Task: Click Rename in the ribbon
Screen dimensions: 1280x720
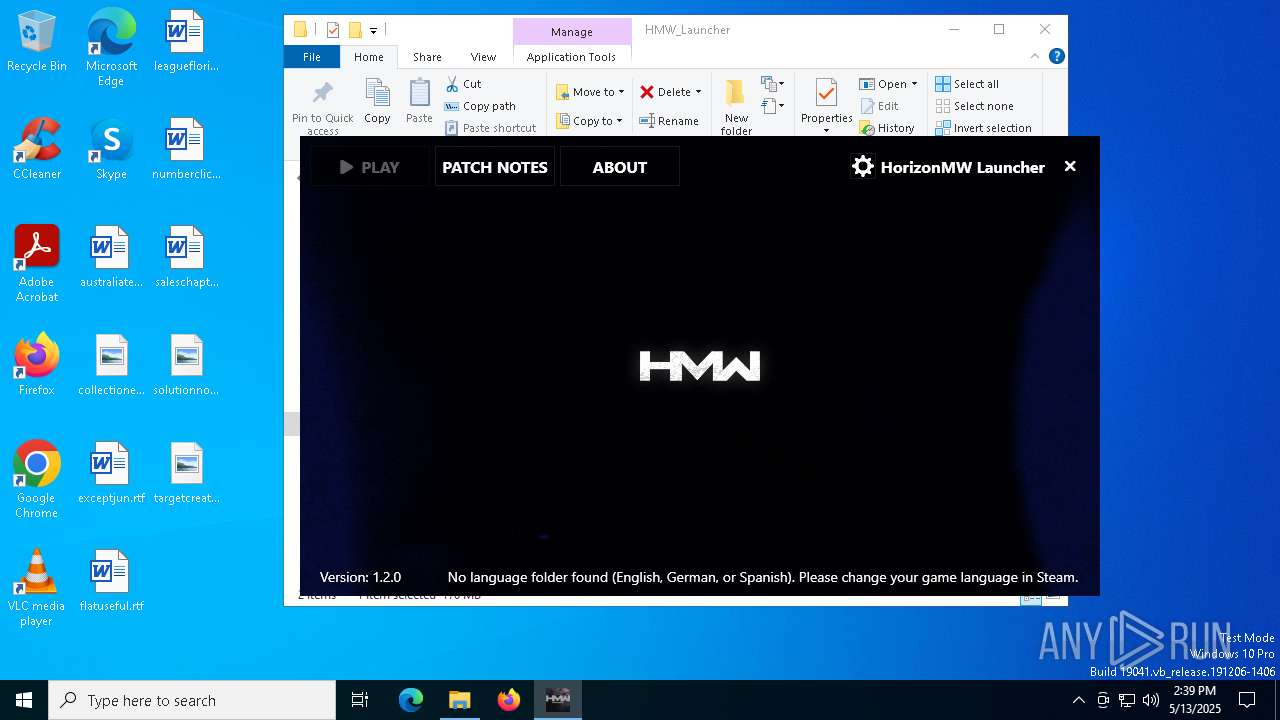Action: pyautogui.click(x=669, y=121)
